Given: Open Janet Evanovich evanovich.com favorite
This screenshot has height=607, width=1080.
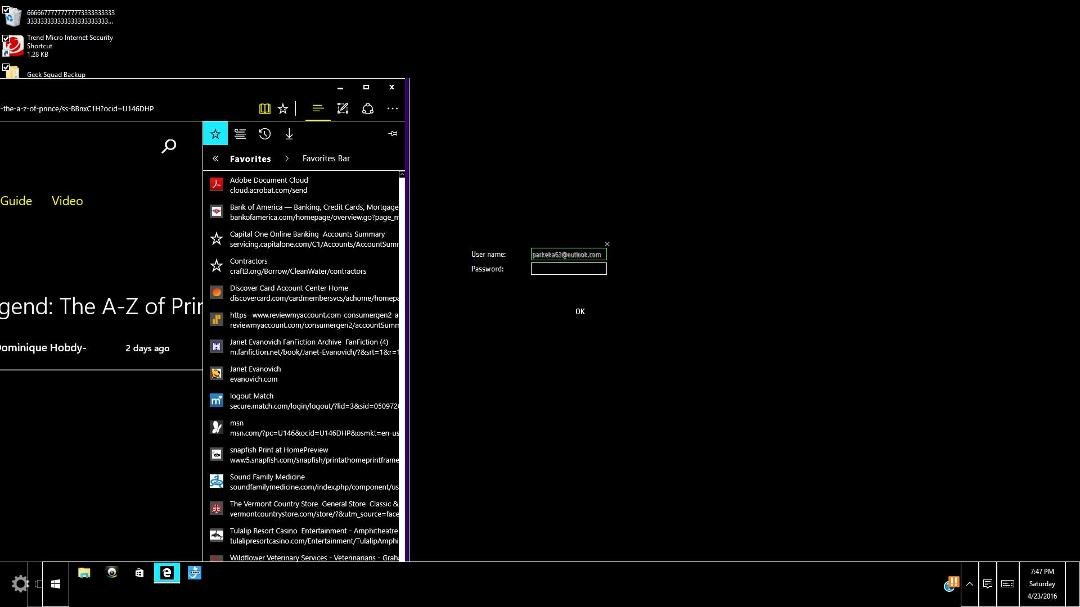Looking at the screenshot, I should [302, 373].
